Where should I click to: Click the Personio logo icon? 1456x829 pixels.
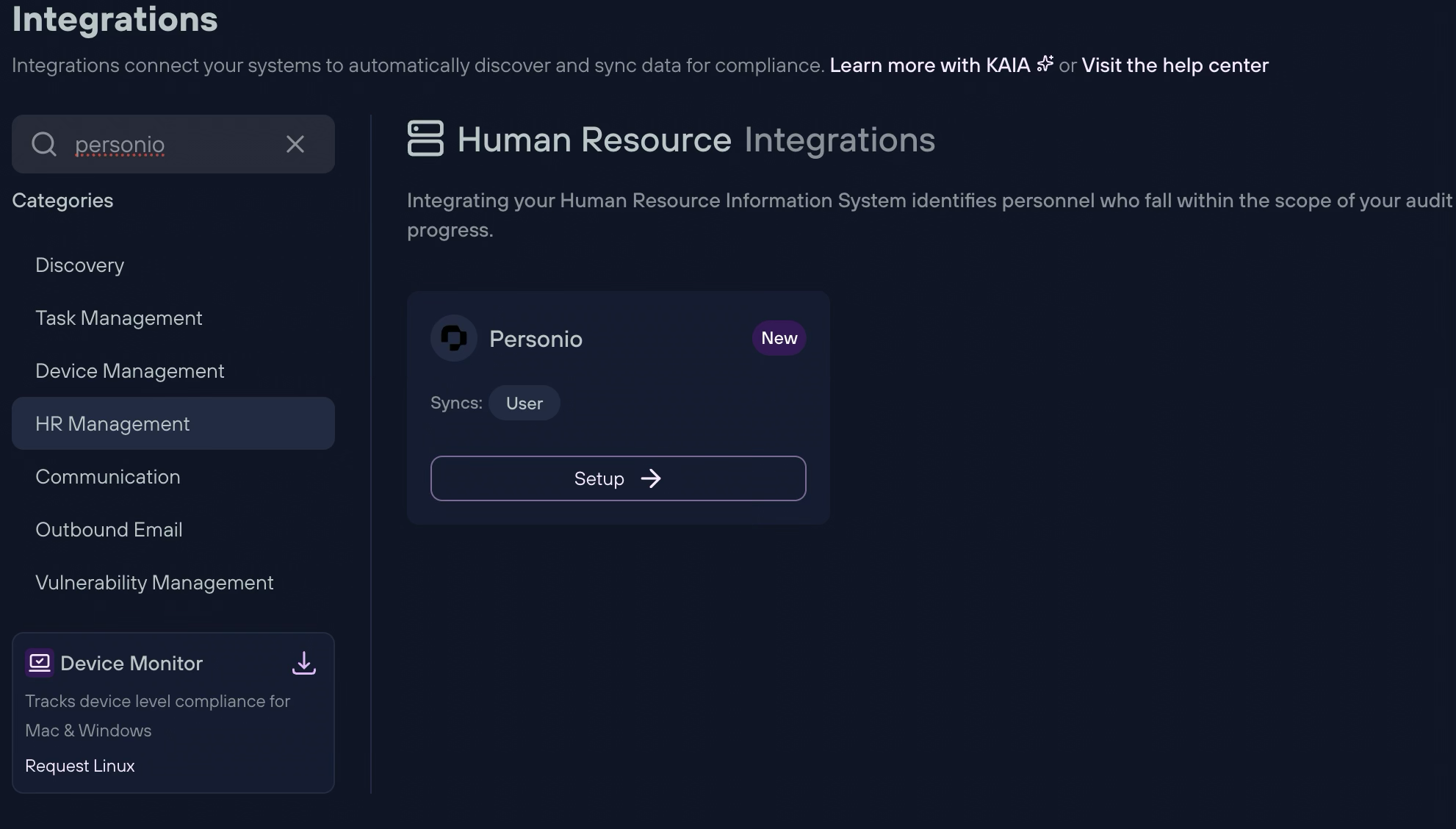click(x=454, y=338)
